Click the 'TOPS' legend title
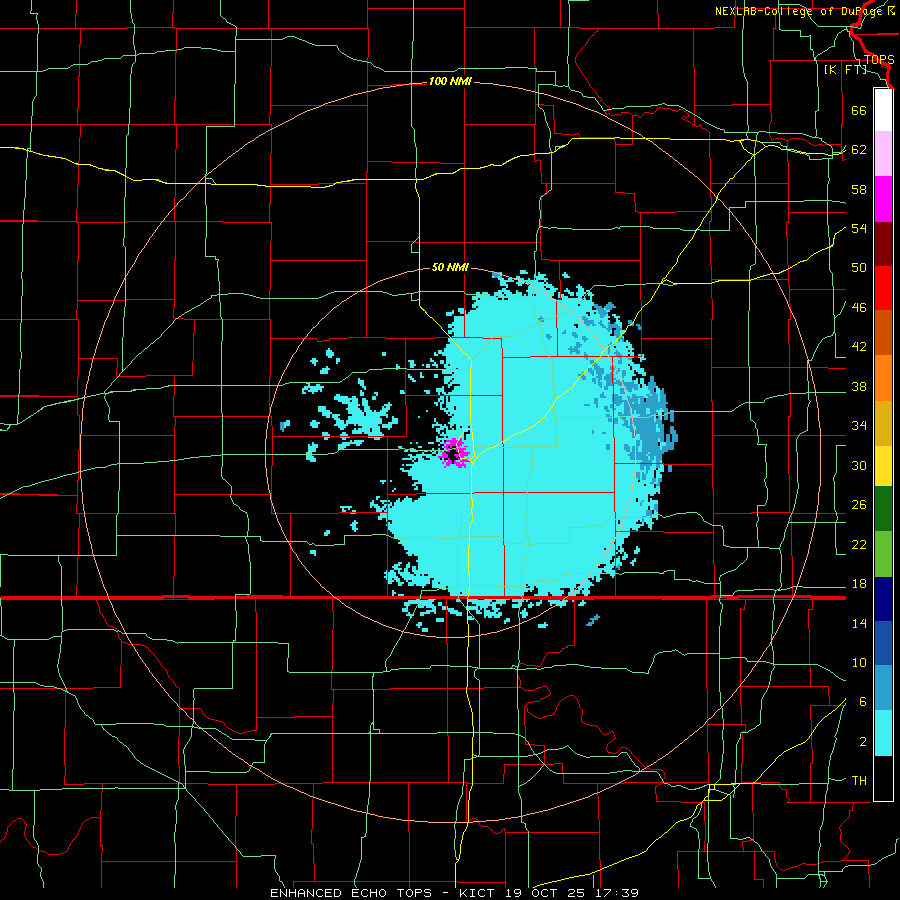 (879, 60)
